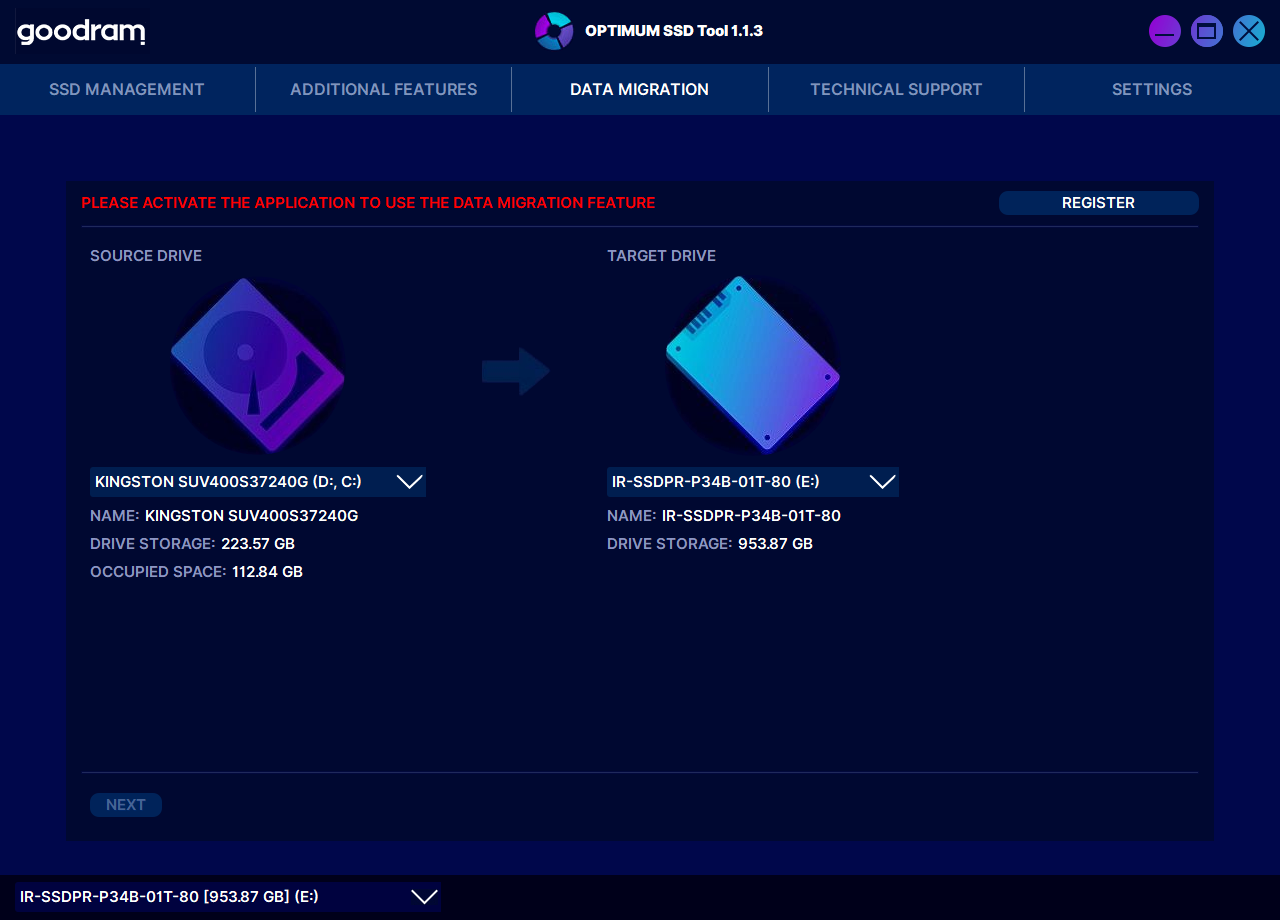1280x920 pixels.
Task: Click the Next button
Action: pyautogui.click(x=126, y=805)
